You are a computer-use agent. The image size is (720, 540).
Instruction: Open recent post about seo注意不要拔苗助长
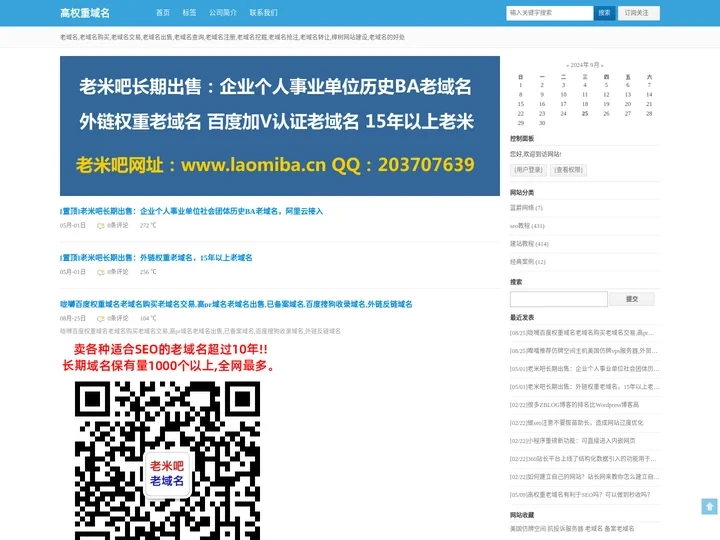click(577, 422)
